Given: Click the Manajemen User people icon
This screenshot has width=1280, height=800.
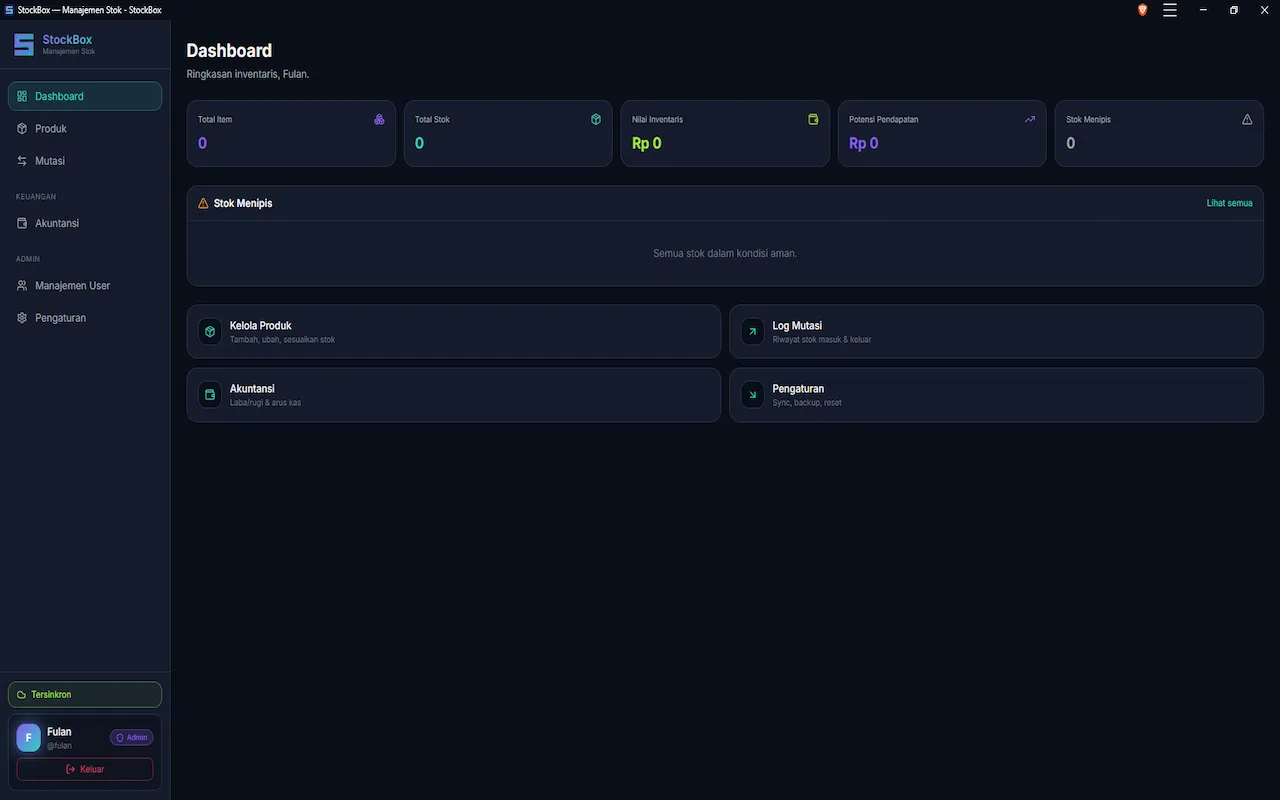Looking at the screenshot, I should pyautogui.click(x=22, y=285).
